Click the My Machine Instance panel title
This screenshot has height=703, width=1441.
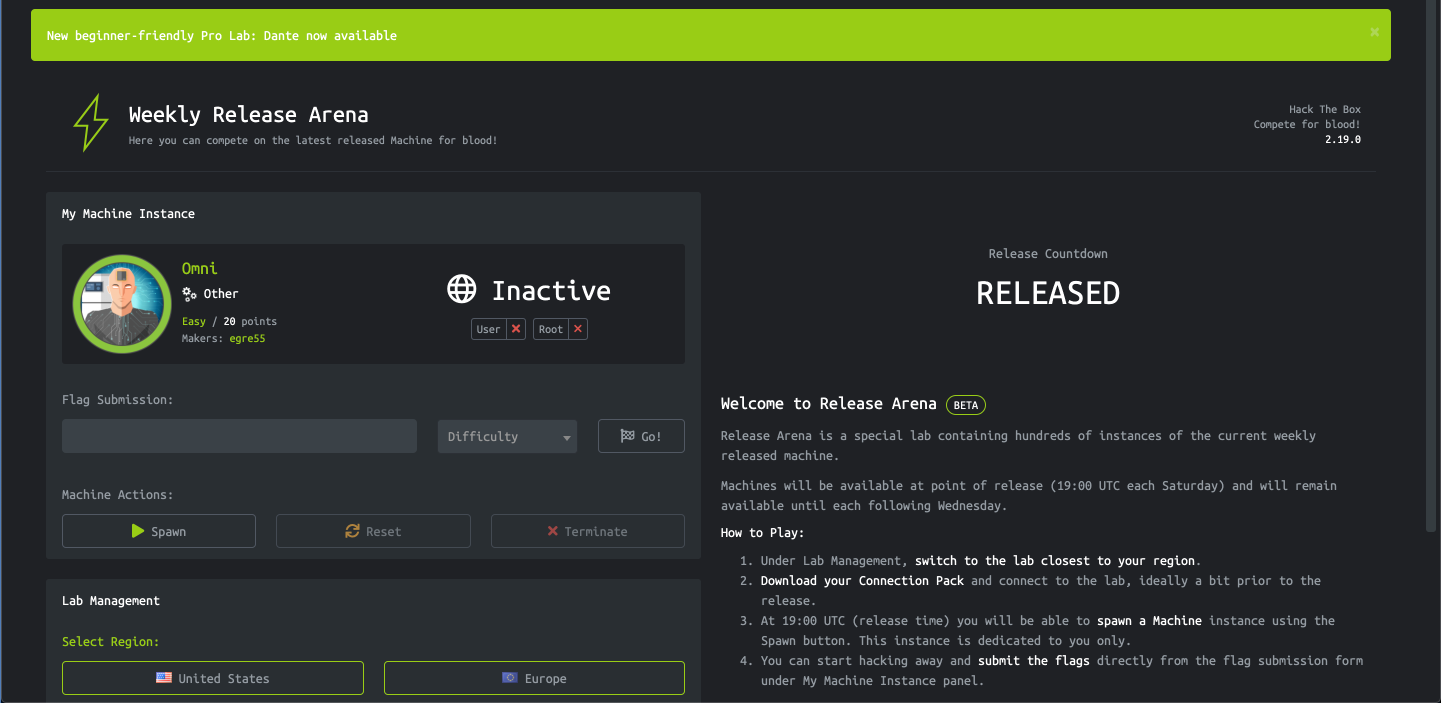(128, 214)
